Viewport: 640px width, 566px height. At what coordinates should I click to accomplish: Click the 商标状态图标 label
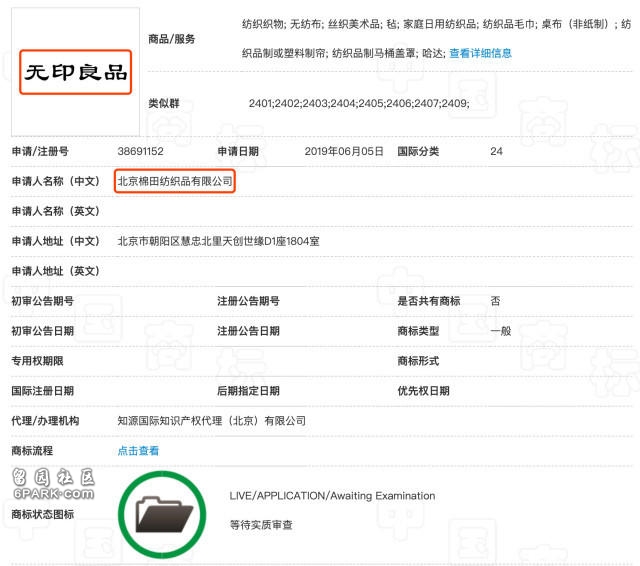click(42, 514)
